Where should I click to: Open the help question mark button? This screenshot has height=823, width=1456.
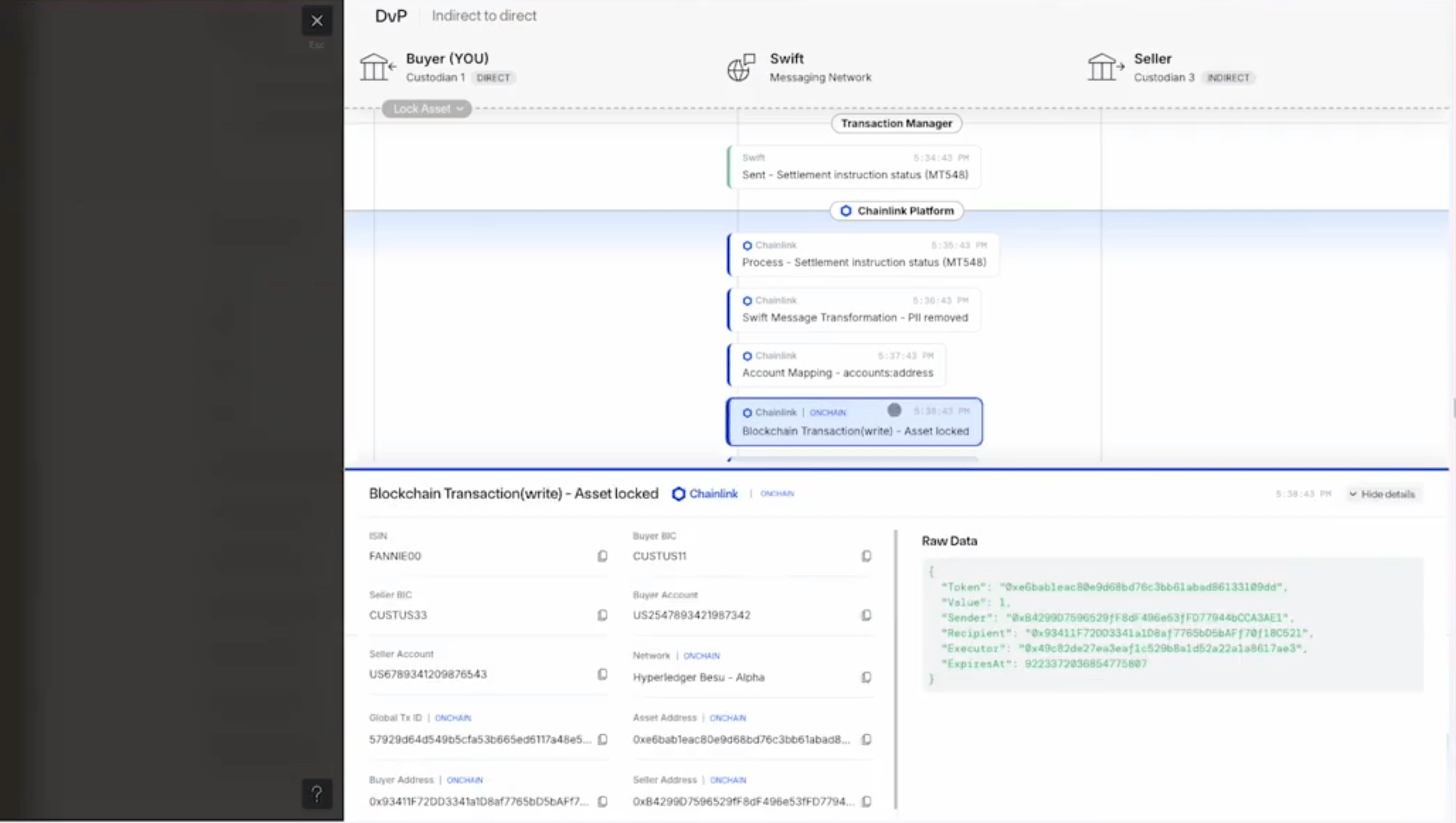316,793
